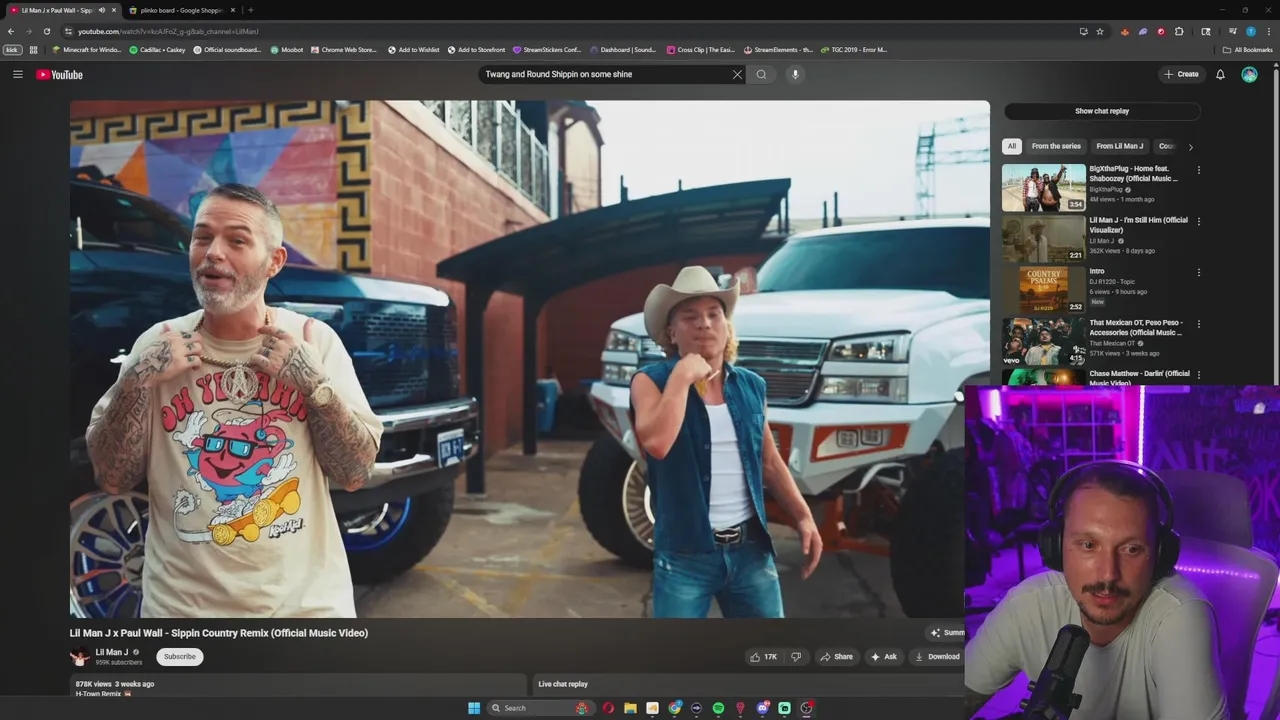This screenshot has height=720, width=1280.
Task: Open the StreamElements bookmark
Action: (x=777, y=49)
